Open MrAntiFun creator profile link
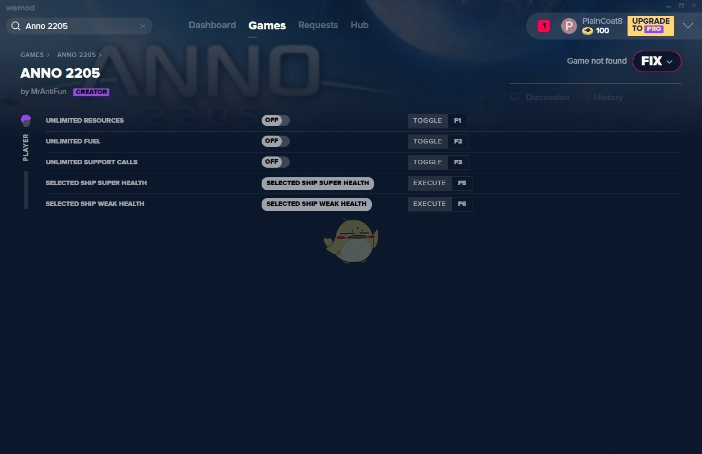The width and height of the screenshot is (702, 454). tap(48, 91)
